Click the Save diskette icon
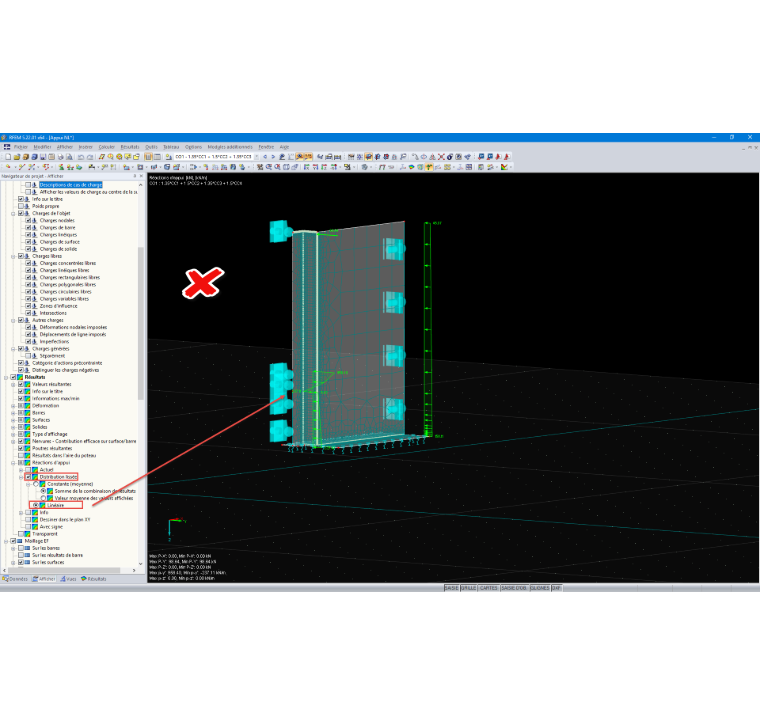760x725 pixels. (43, 157)
